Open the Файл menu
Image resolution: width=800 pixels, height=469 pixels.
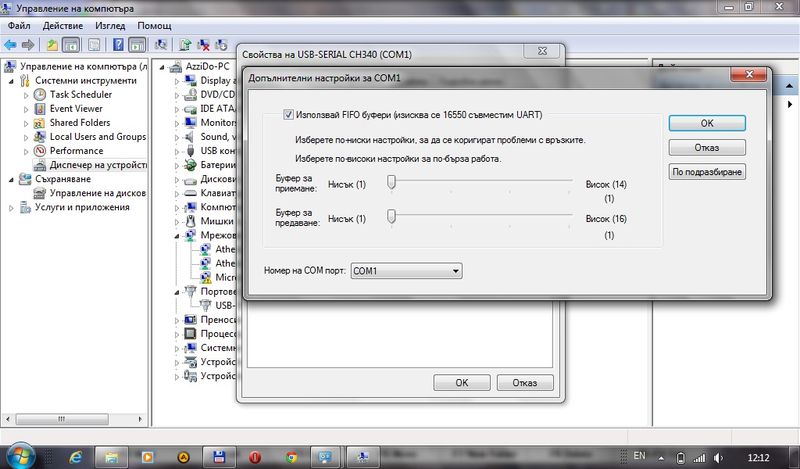point(19,25)
